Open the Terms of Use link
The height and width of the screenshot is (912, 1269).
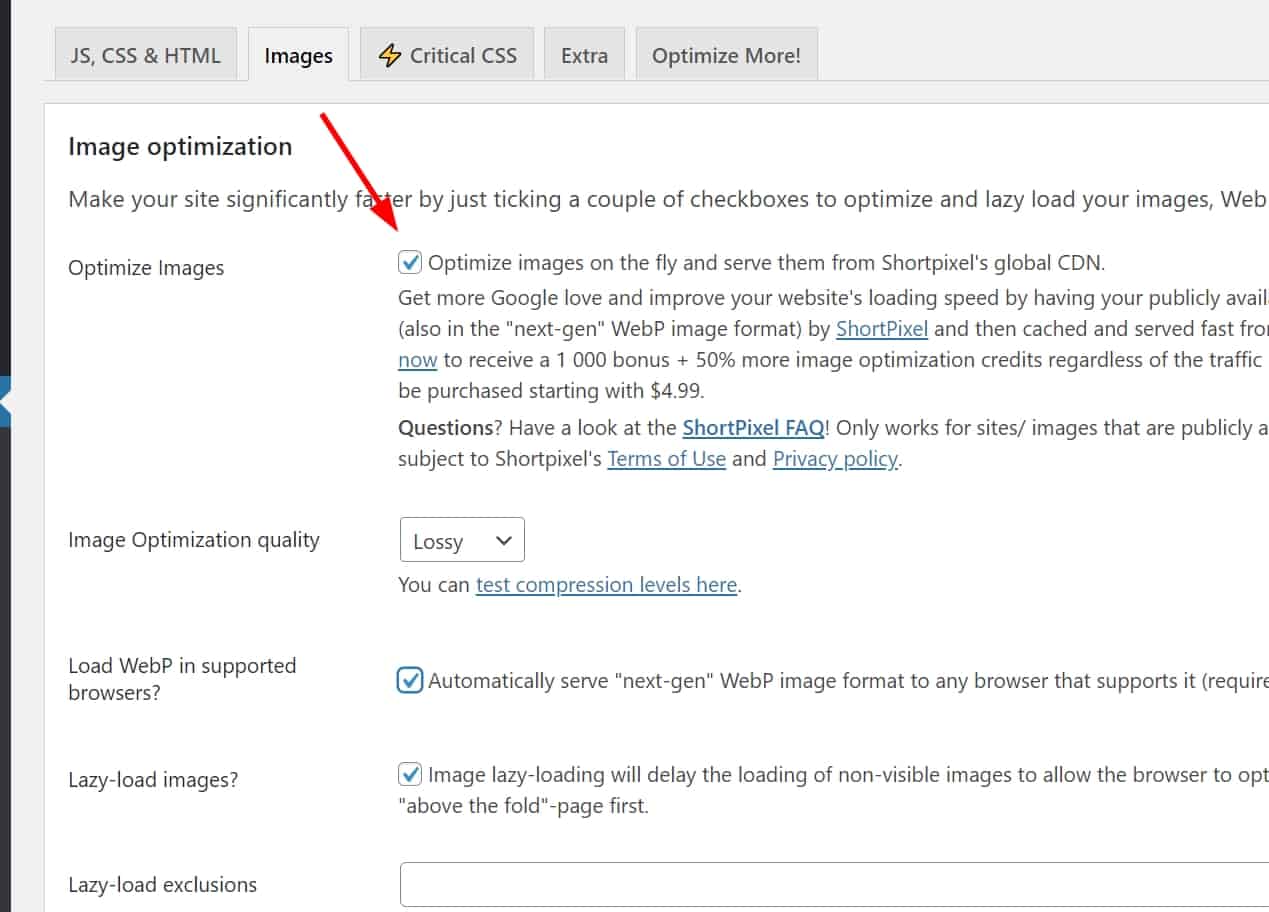666,459
